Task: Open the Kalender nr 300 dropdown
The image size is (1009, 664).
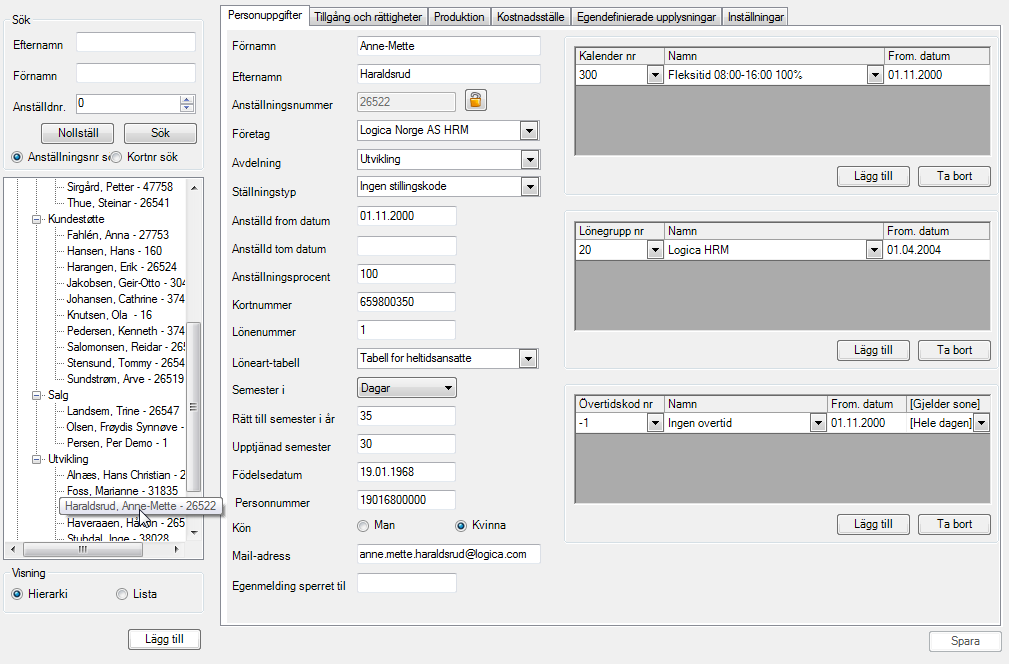Action: pyautogui.click(x=655, y=75)
